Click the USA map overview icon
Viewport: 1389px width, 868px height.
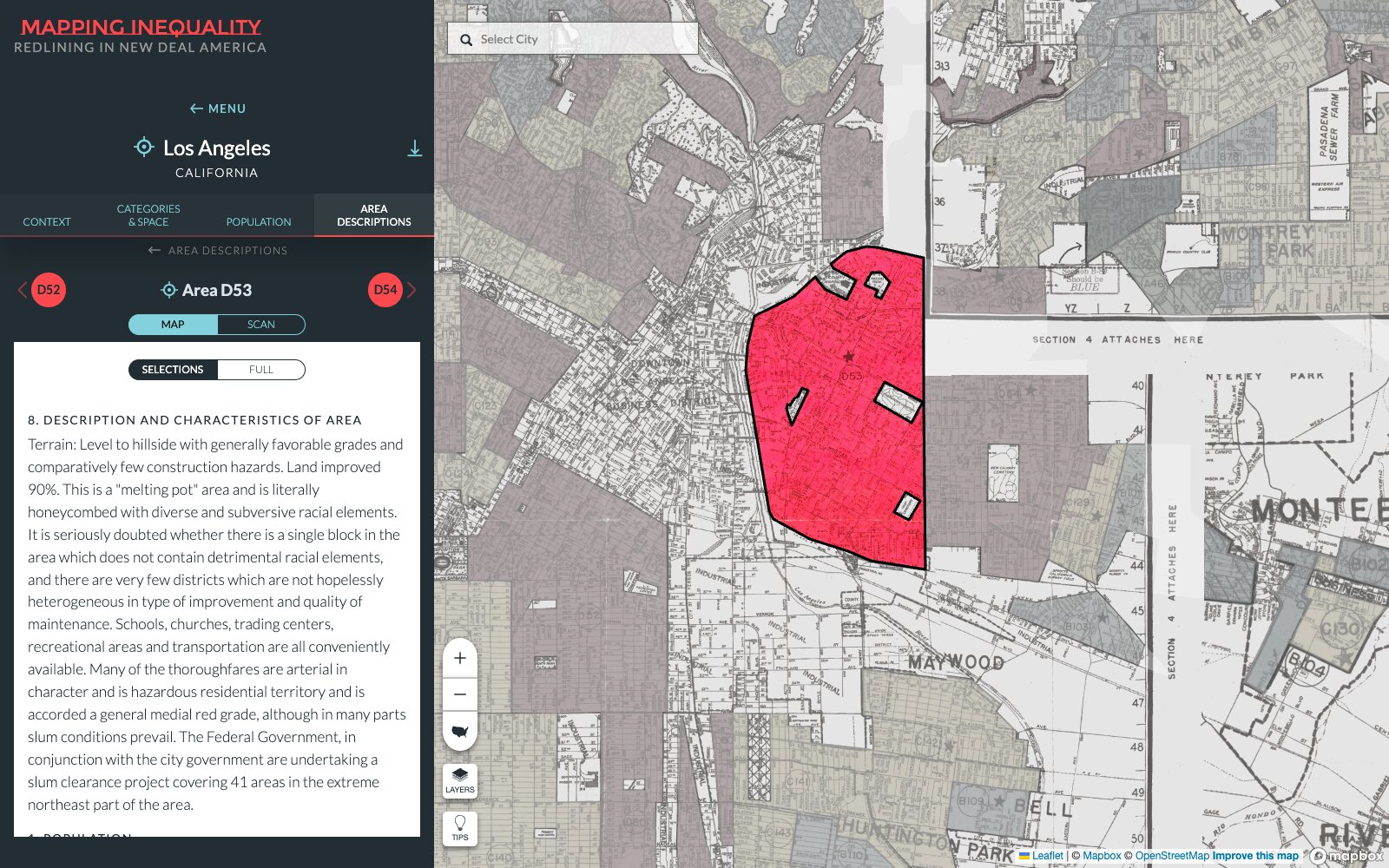460,731
